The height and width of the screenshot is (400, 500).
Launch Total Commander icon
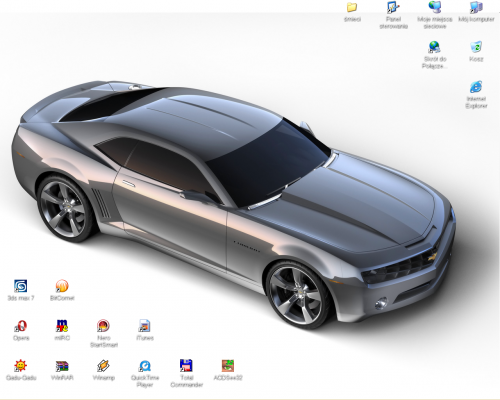pyautogui.click(x=186, y=366)
